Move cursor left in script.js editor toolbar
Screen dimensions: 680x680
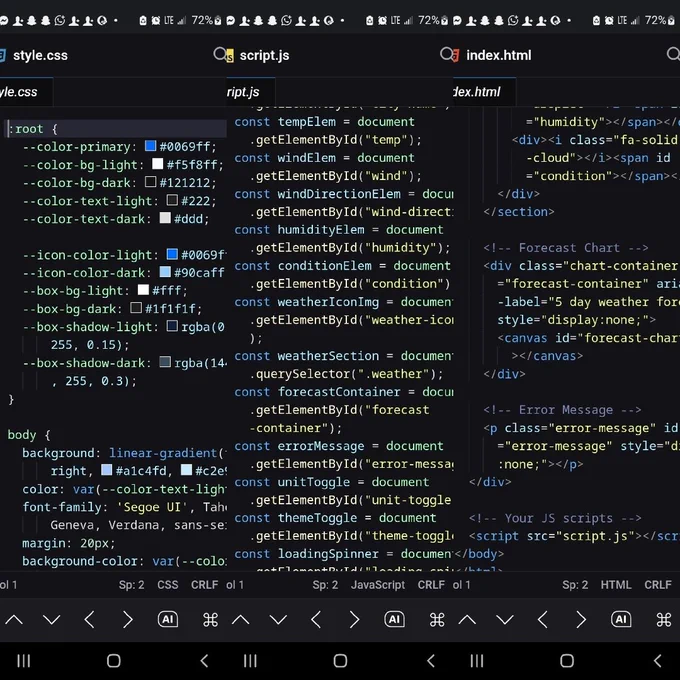point(316,620)
